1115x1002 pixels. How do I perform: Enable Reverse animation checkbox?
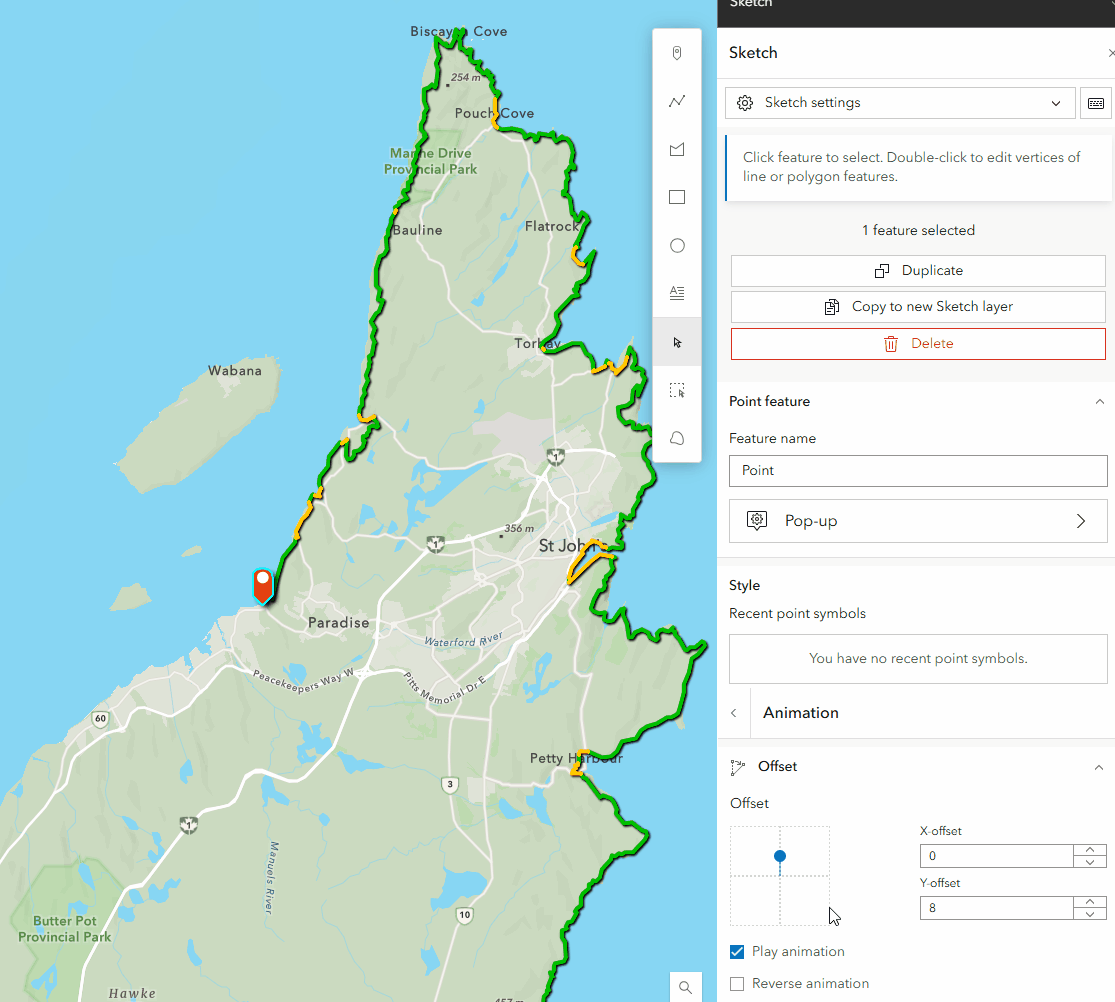[x=737, y=984]
